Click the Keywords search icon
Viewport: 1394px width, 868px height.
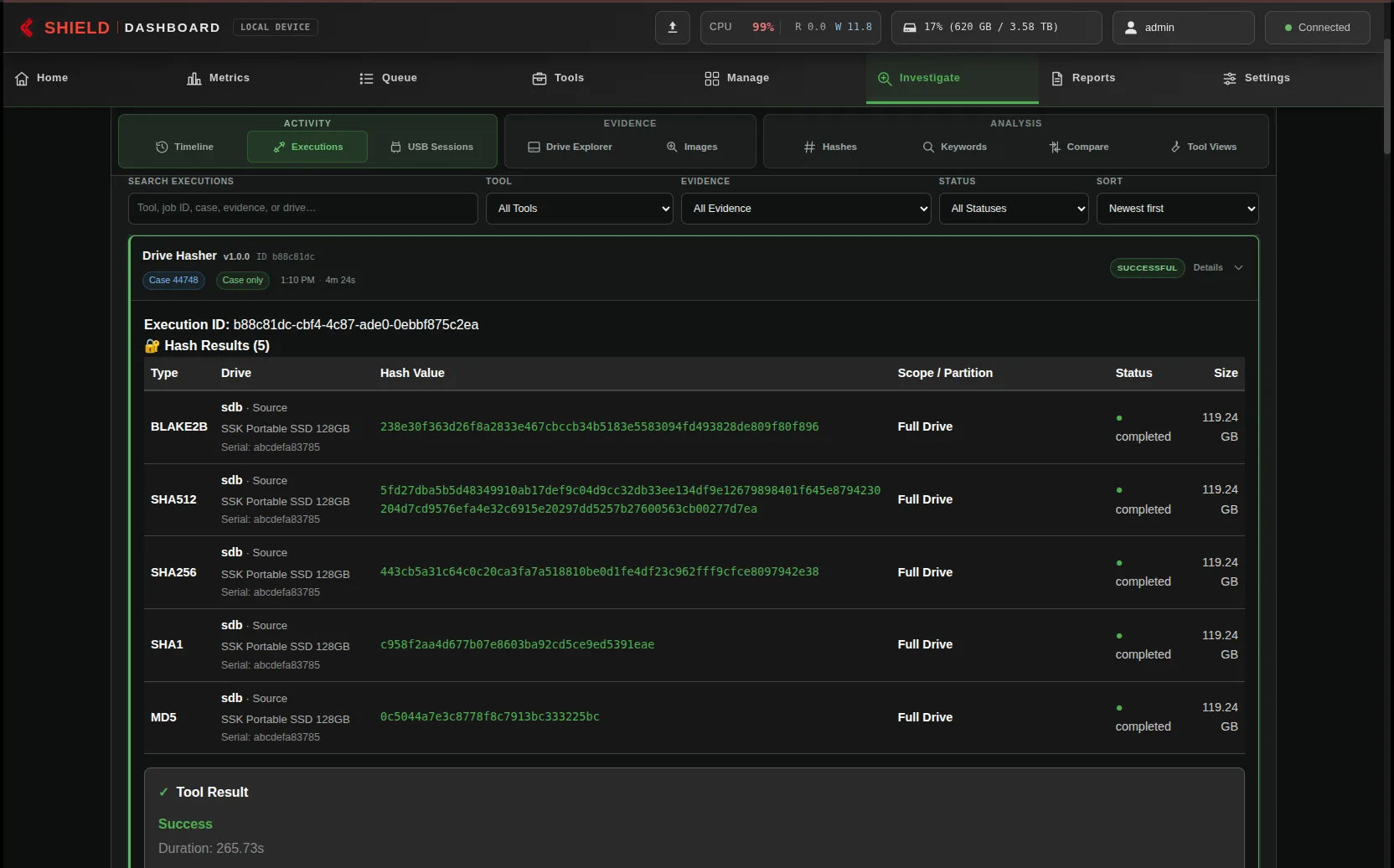(x=928, y=147)
